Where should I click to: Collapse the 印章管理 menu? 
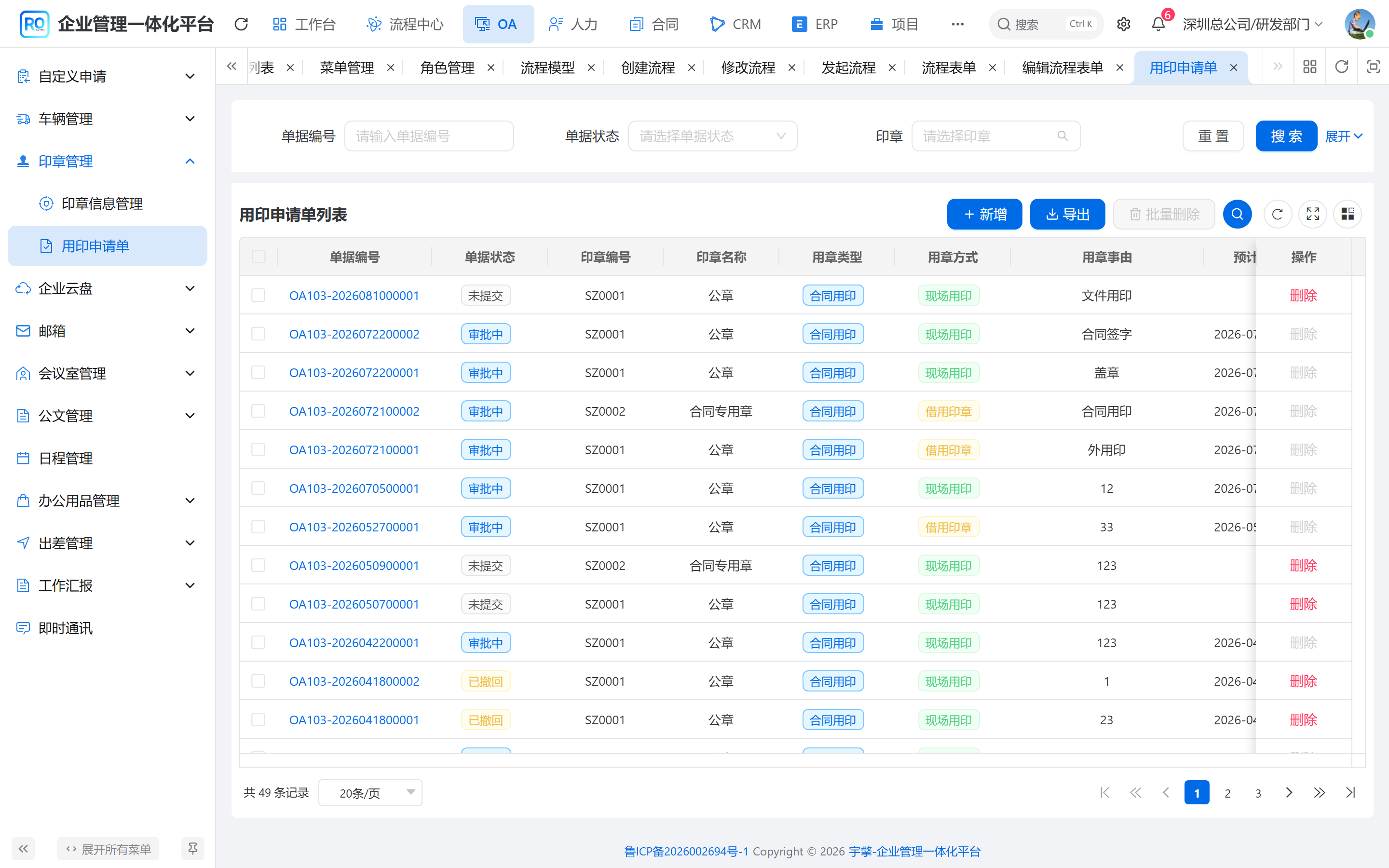(108, 162)
